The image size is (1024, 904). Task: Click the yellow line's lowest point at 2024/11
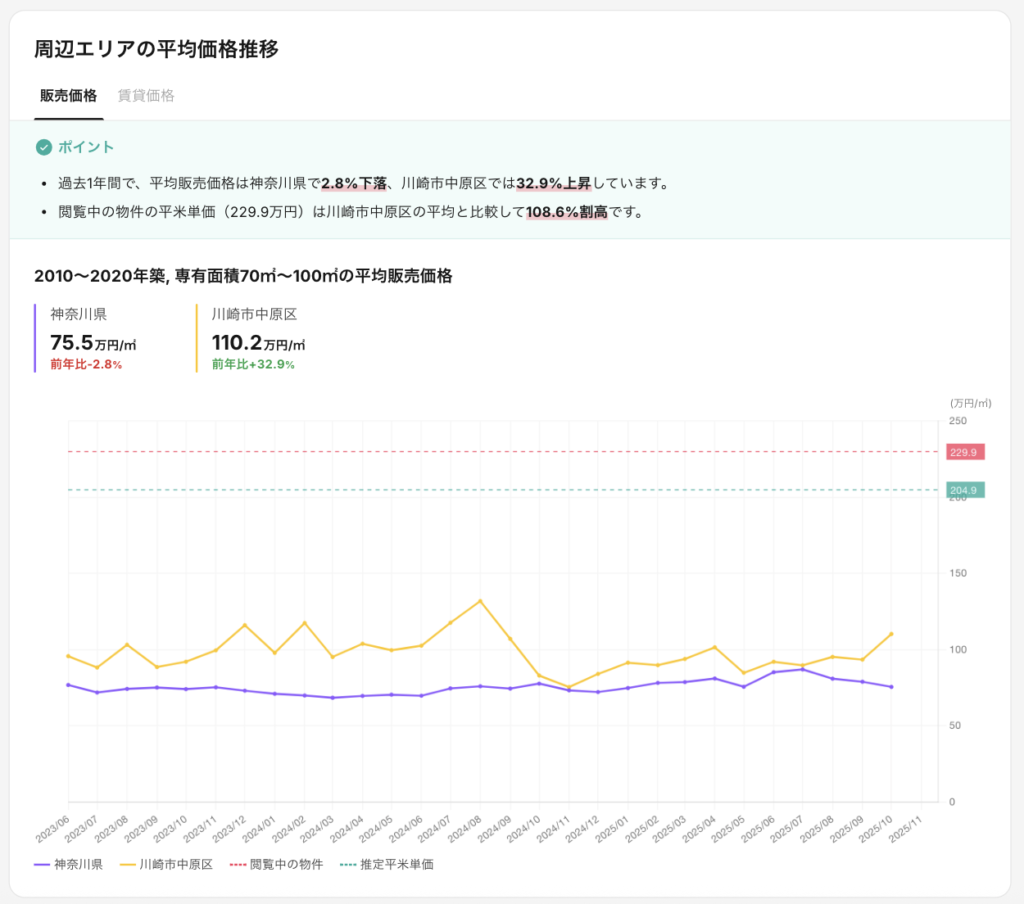pyautogui.click(x=569, y=687)
